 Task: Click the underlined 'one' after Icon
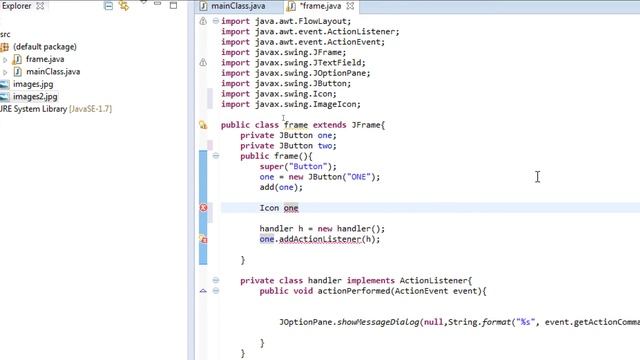click(x=291, y=208)
